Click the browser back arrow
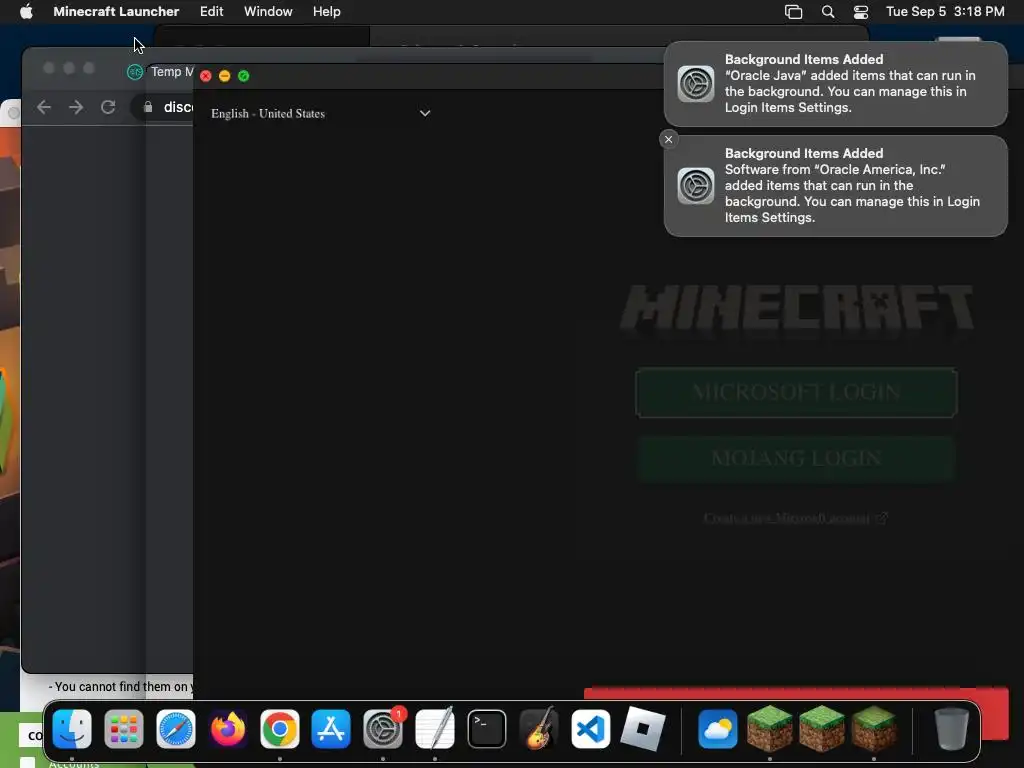This screenshot has width=1024, height=768. tap(44, 107)
